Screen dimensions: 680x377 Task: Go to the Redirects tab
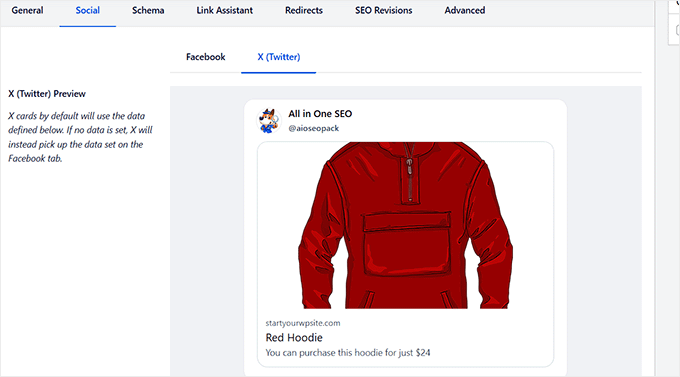coord(304,10)
